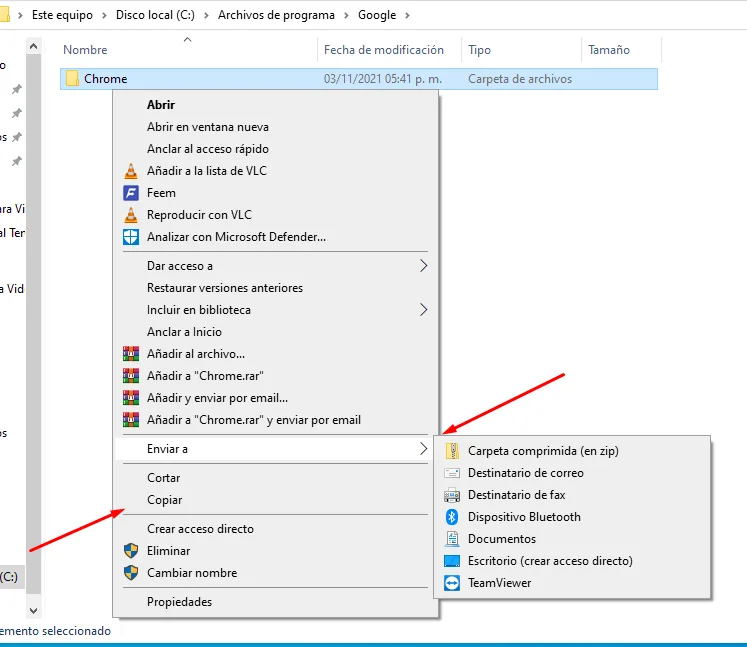
Task: Open dropdown chevron after Archivos de programa
Action: click(x=346, y=15)
